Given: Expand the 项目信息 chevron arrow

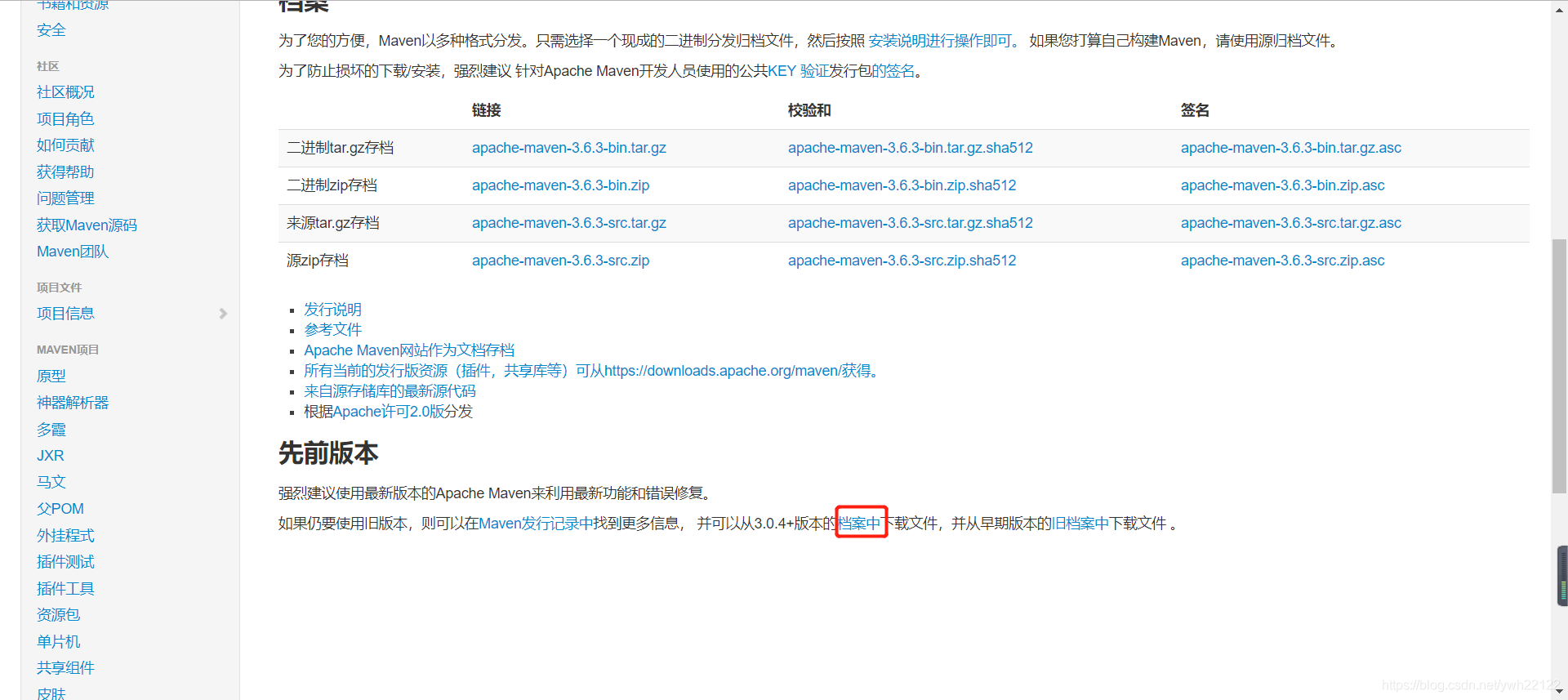Looking at the screenshot, I should [x=223, y=314].
